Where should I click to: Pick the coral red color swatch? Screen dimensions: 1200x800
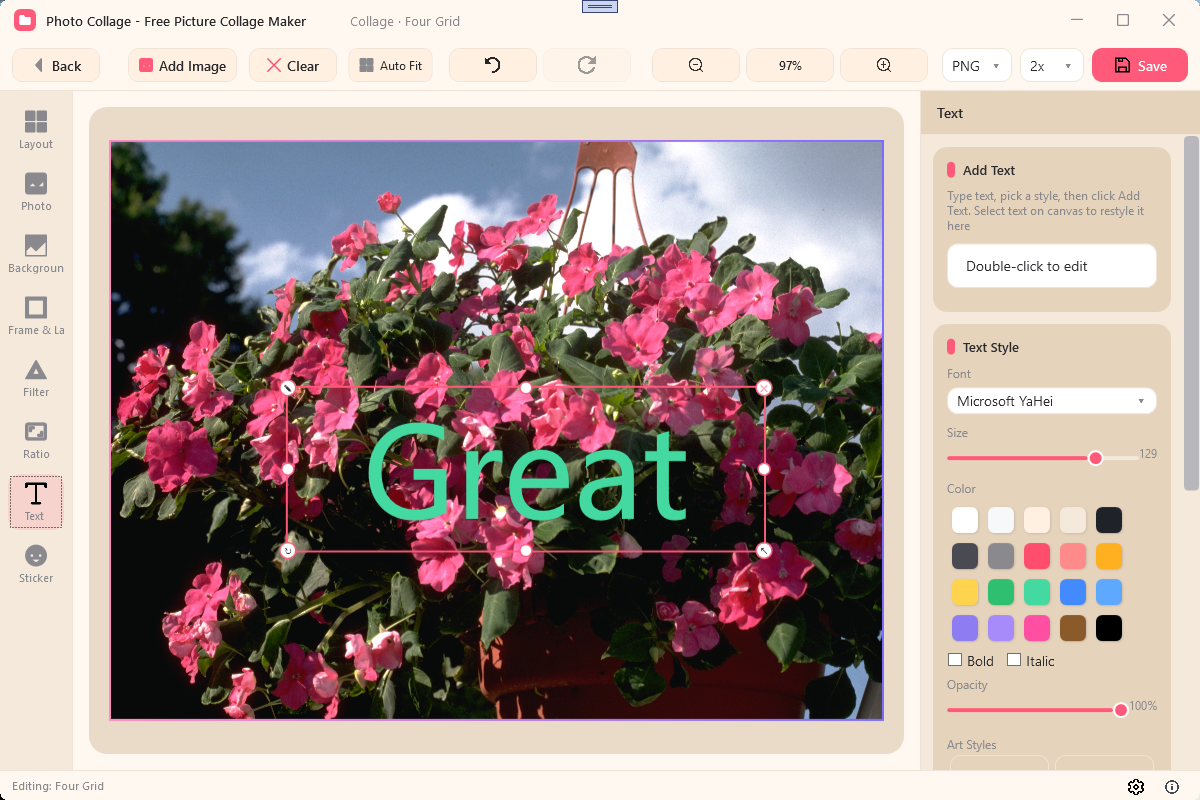pos(1037,556)
